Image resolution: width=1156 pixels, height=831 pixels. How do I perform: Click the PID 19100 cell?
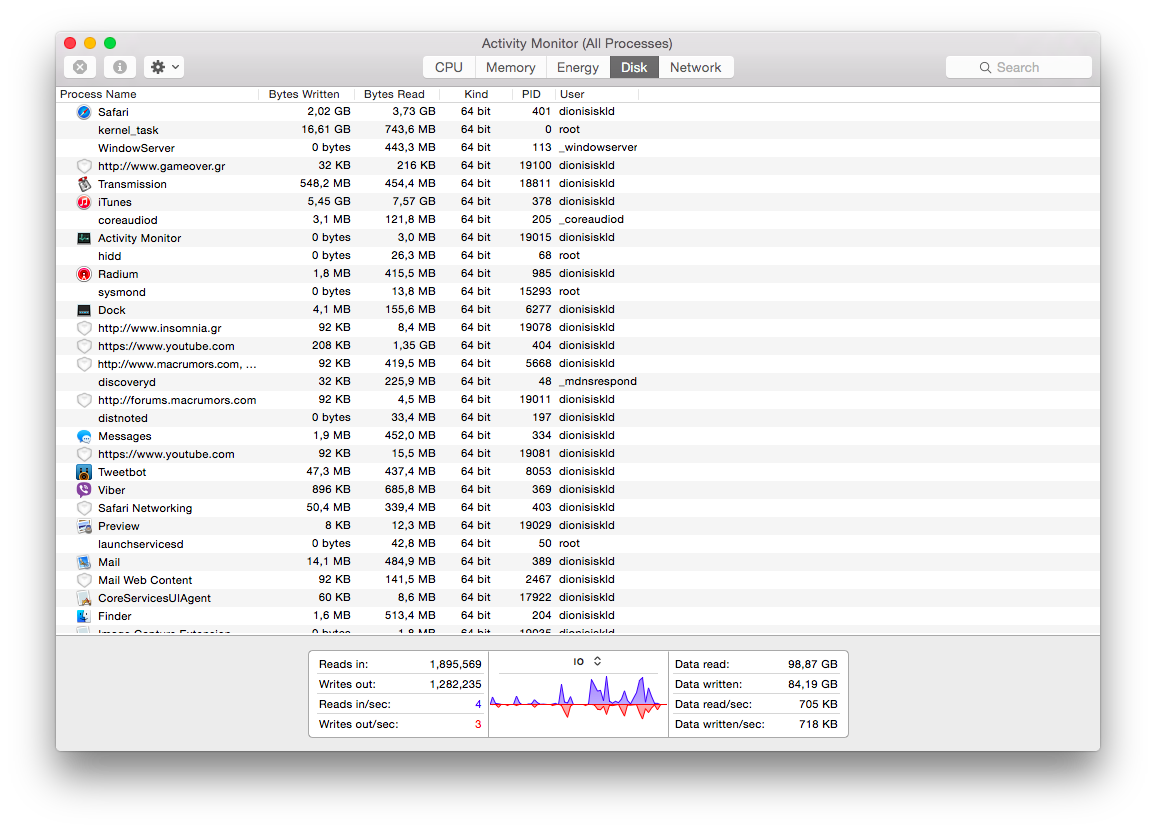[535, 165]
